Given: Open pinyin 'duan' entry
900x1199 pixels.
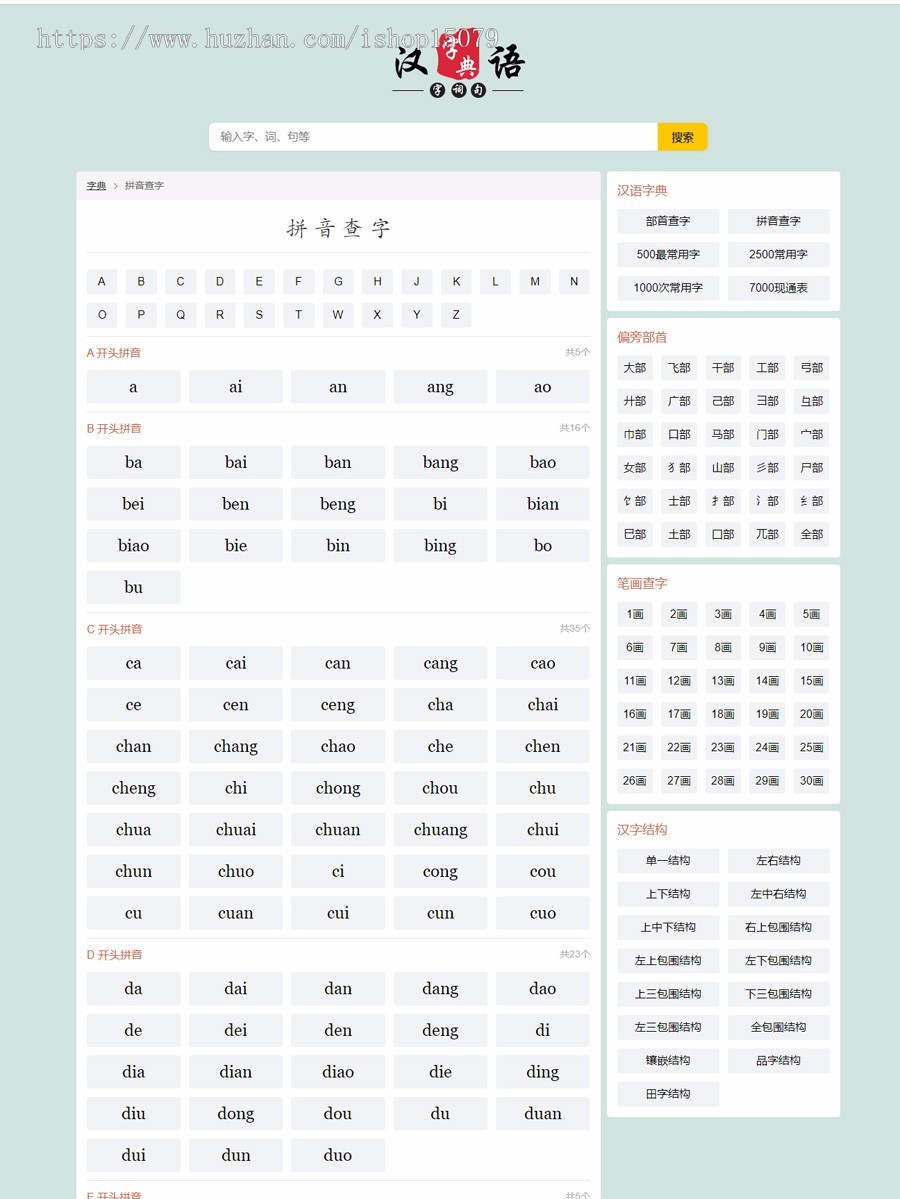Looking at the screenshot, I should (543, 1113).
